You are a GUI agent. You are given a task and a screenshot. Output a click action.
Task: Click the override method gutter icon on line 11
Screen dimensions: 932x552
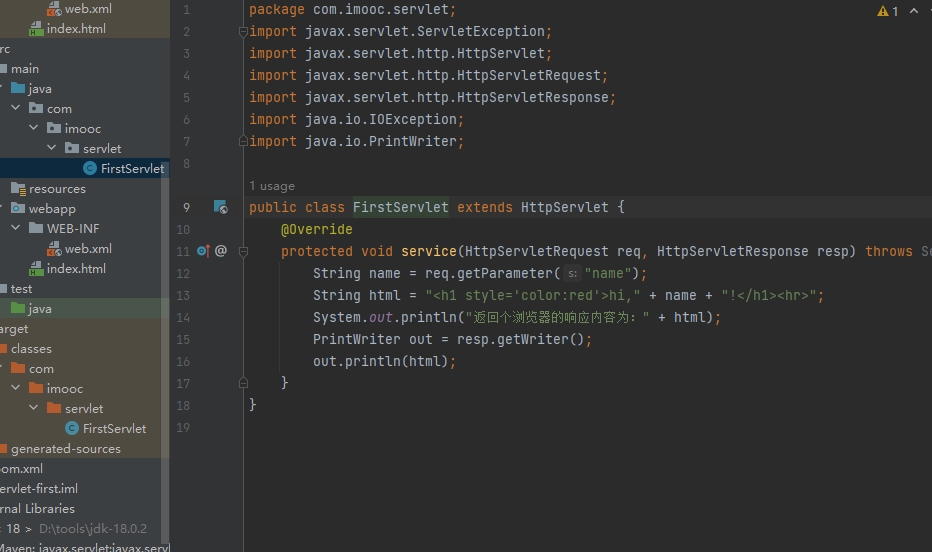[202, 251]
